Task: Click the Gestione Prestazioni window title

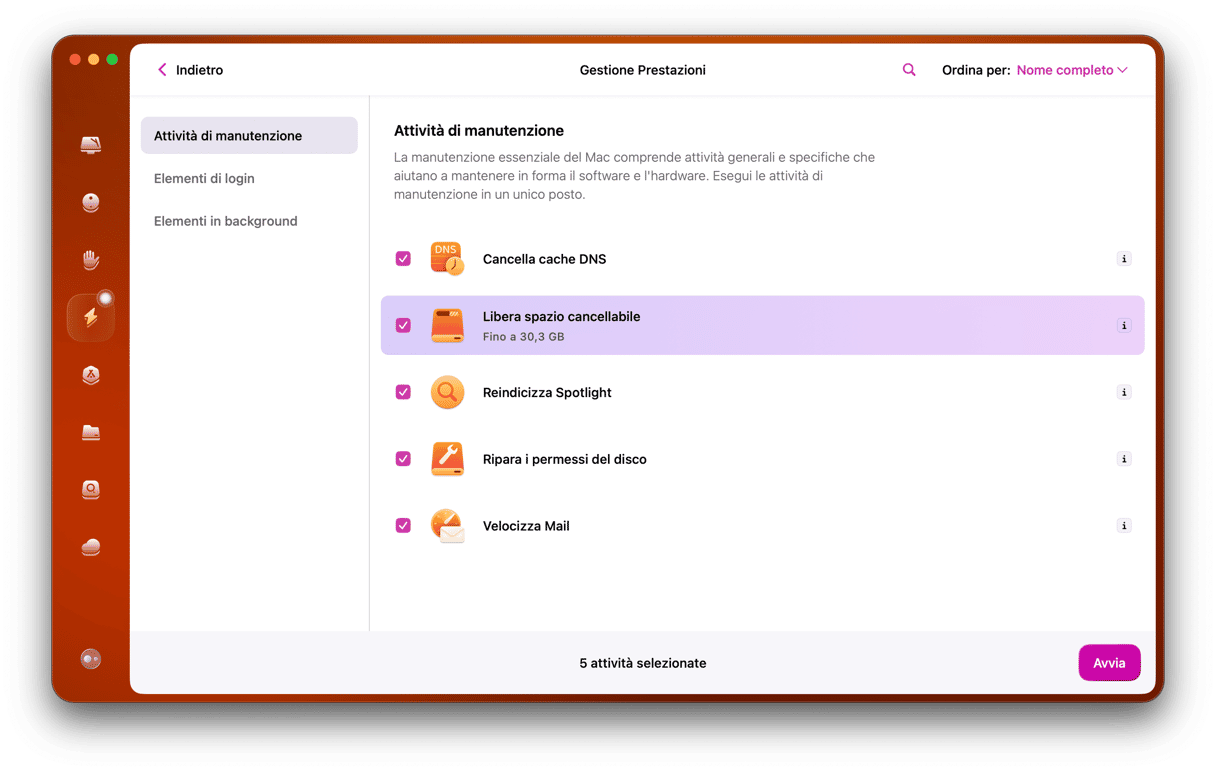Action: (x=643, y=70)
